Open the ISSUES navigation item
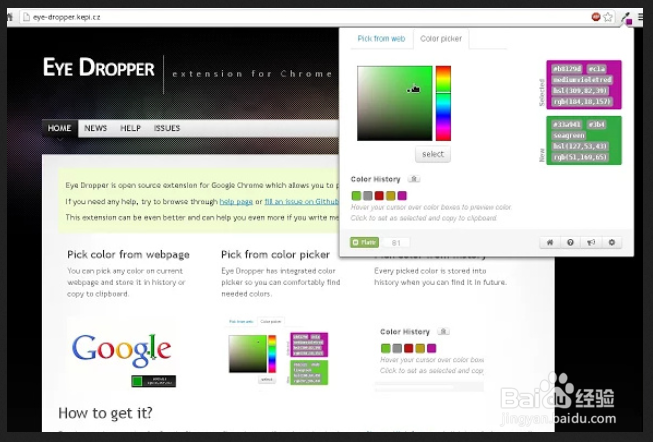Screen dimensions: 653x442 [167, 128]
